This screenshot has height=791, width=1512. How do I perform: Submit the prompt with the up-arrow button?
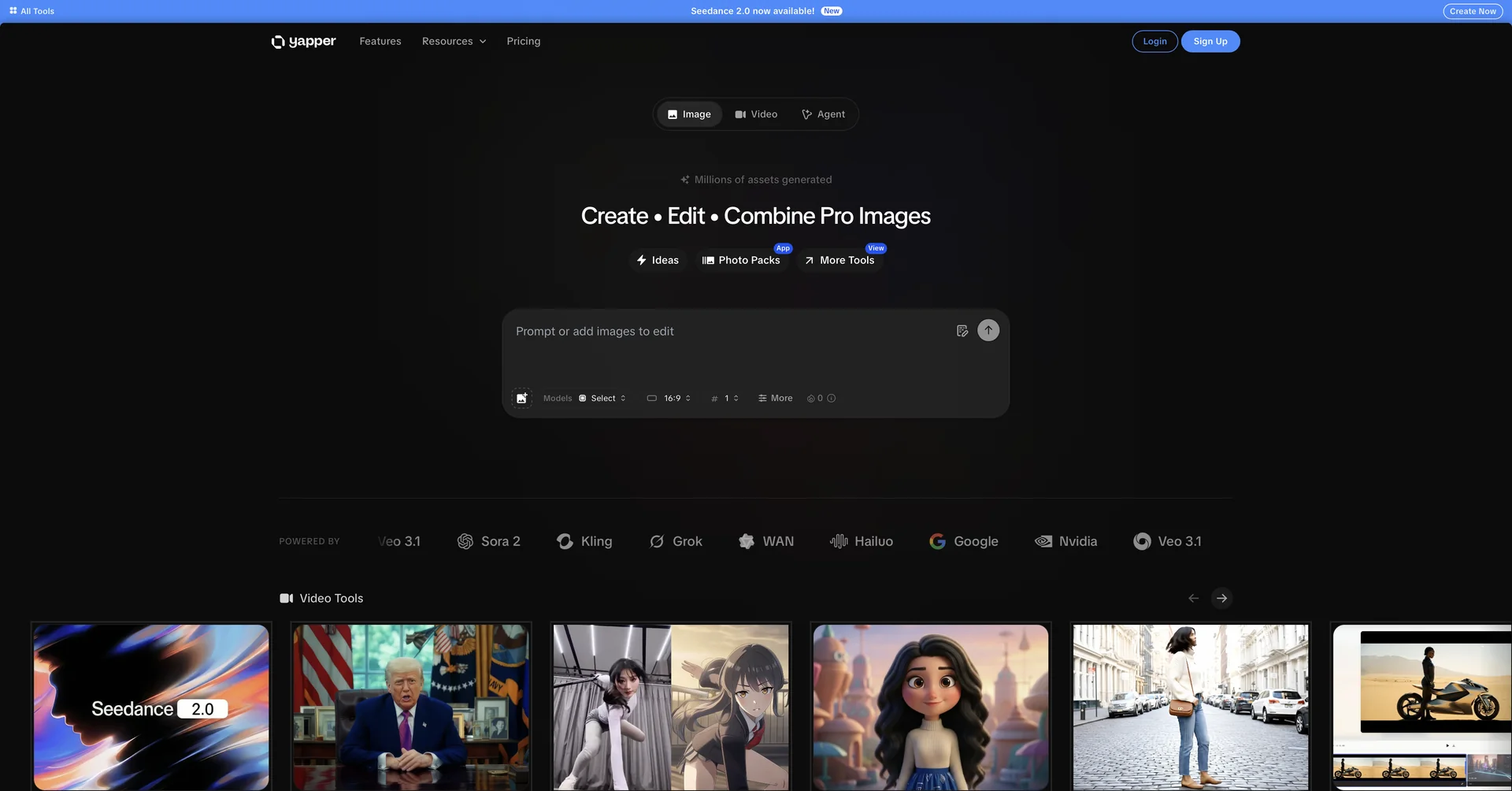click(x=988, y=330)
